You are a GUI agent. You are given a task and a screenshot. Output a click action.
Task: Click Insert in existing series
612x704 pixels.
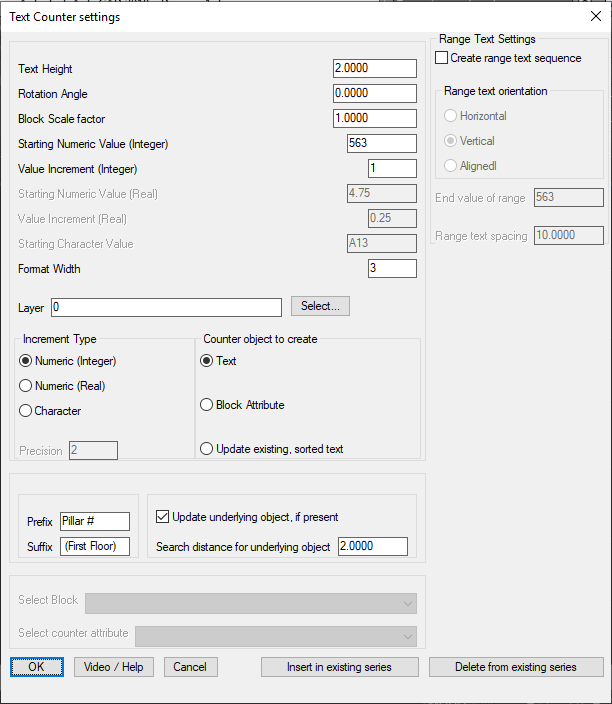coord(338,667)
